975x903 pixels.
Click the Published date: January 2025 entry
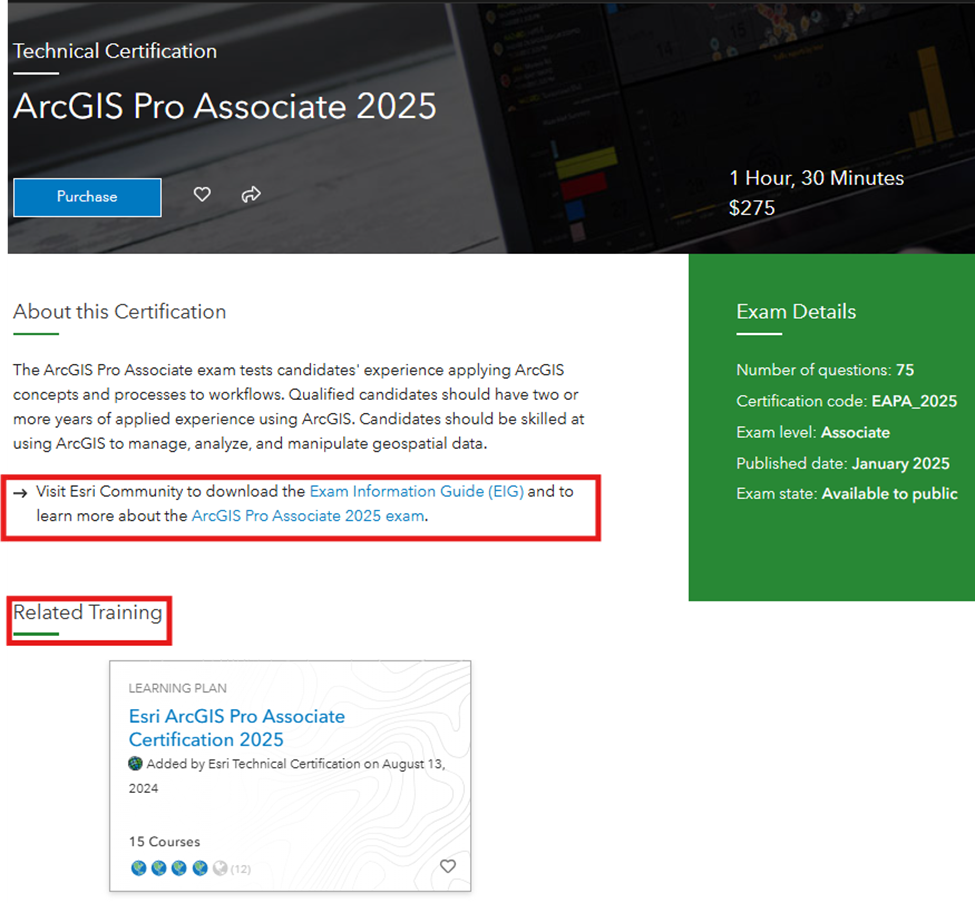point(843,463)
